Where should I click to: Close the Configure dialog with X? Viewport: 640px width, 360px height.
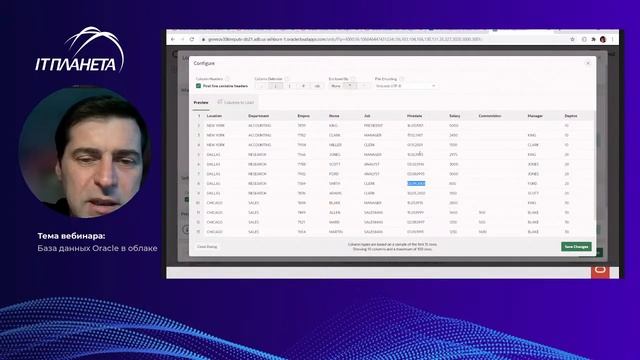pyautogui.click(x=588, y=63)
